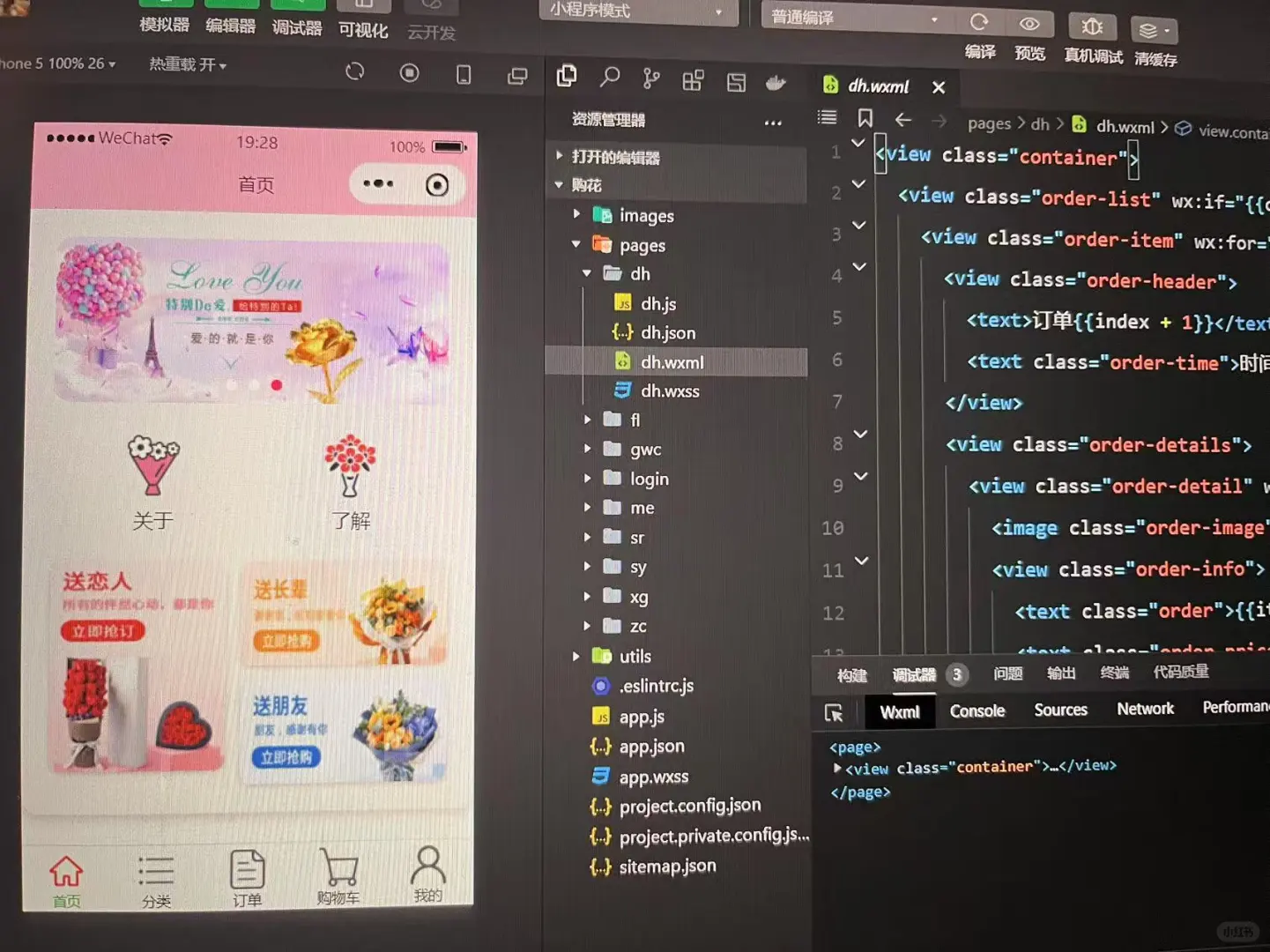Tap the Love You banner image
This screenshot has height=952, width=1270.
tap(251, 322)
